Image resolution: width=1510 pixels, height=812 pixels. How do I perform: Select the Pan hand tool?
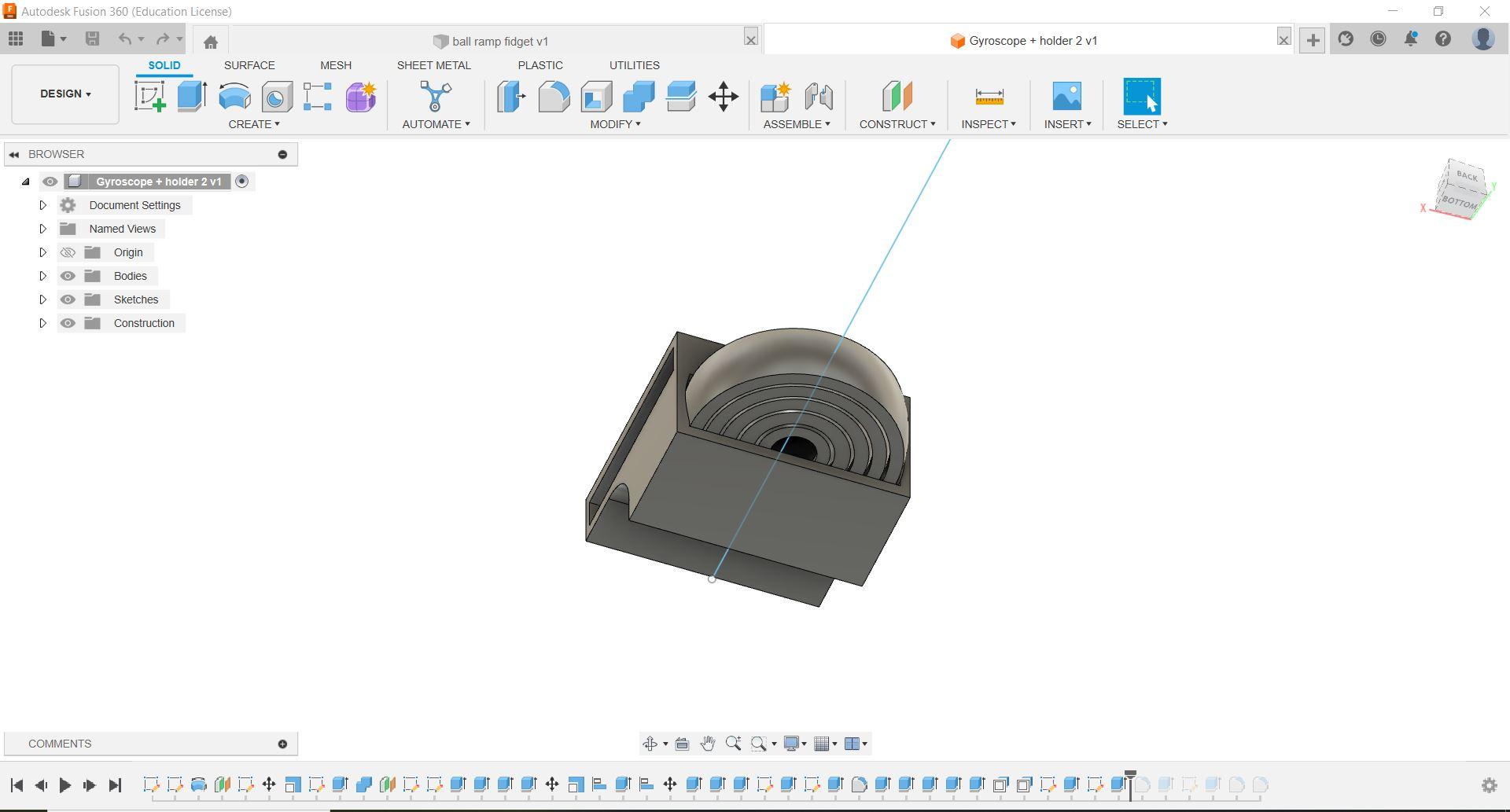[x=707, y=744]
